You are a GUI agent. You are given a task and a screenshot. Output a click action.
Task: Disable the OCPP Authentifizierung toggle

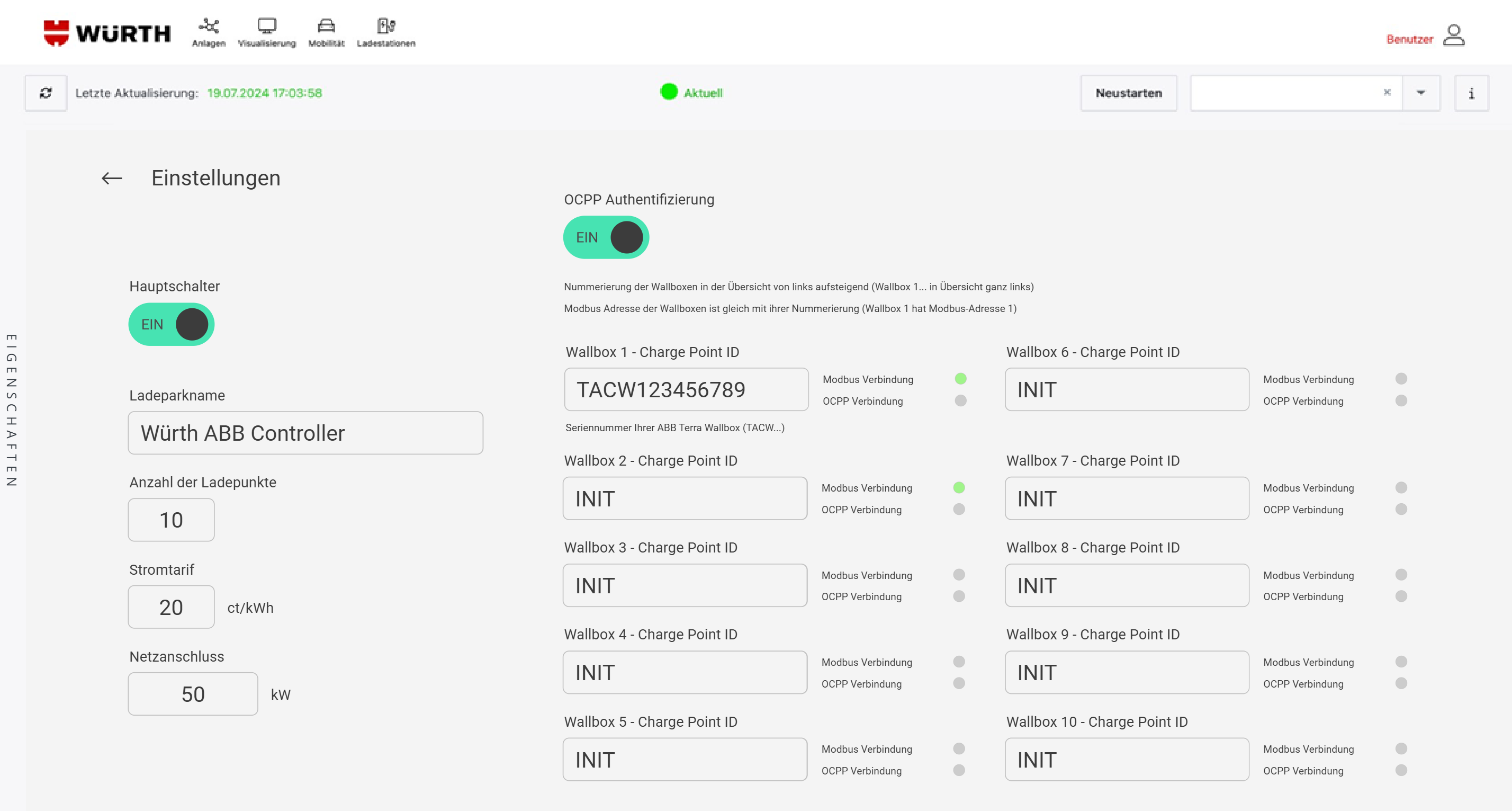[x=606, y=237]
